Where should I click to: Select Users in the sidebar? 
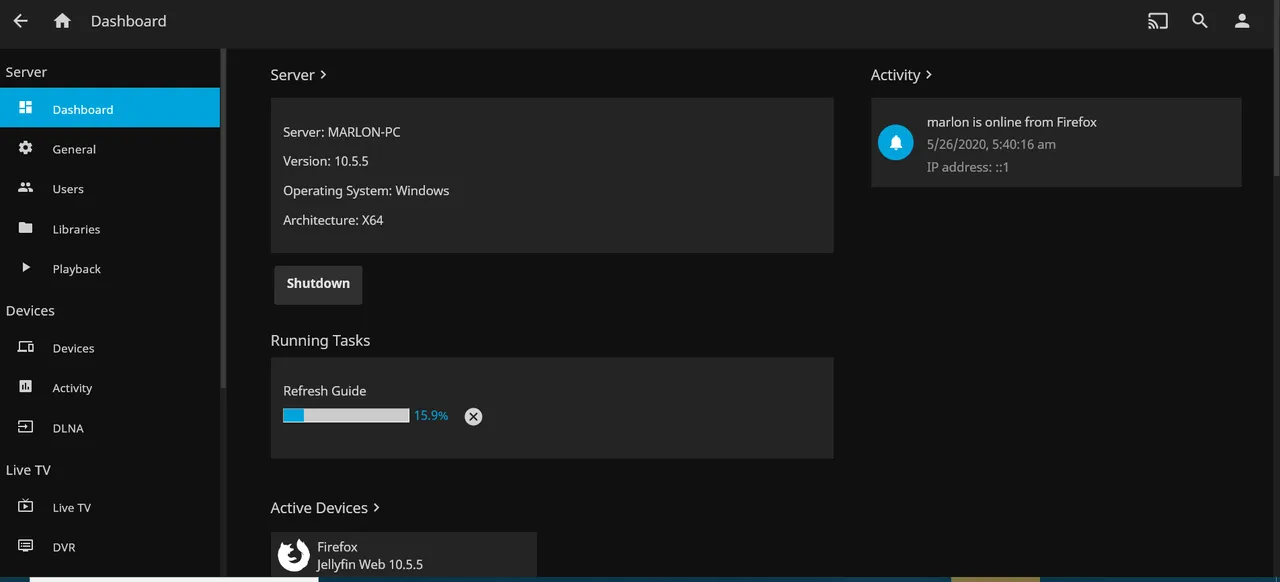point(110,188)
